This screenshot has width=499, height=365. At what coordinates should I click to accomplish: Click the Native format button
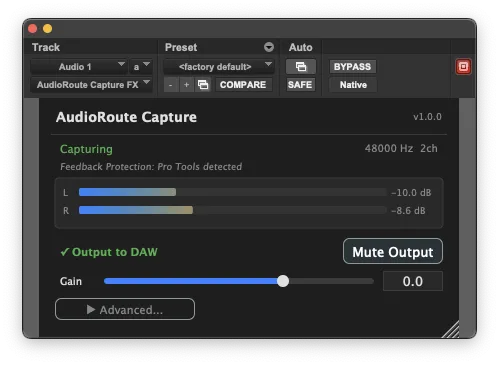click(353, 85)
